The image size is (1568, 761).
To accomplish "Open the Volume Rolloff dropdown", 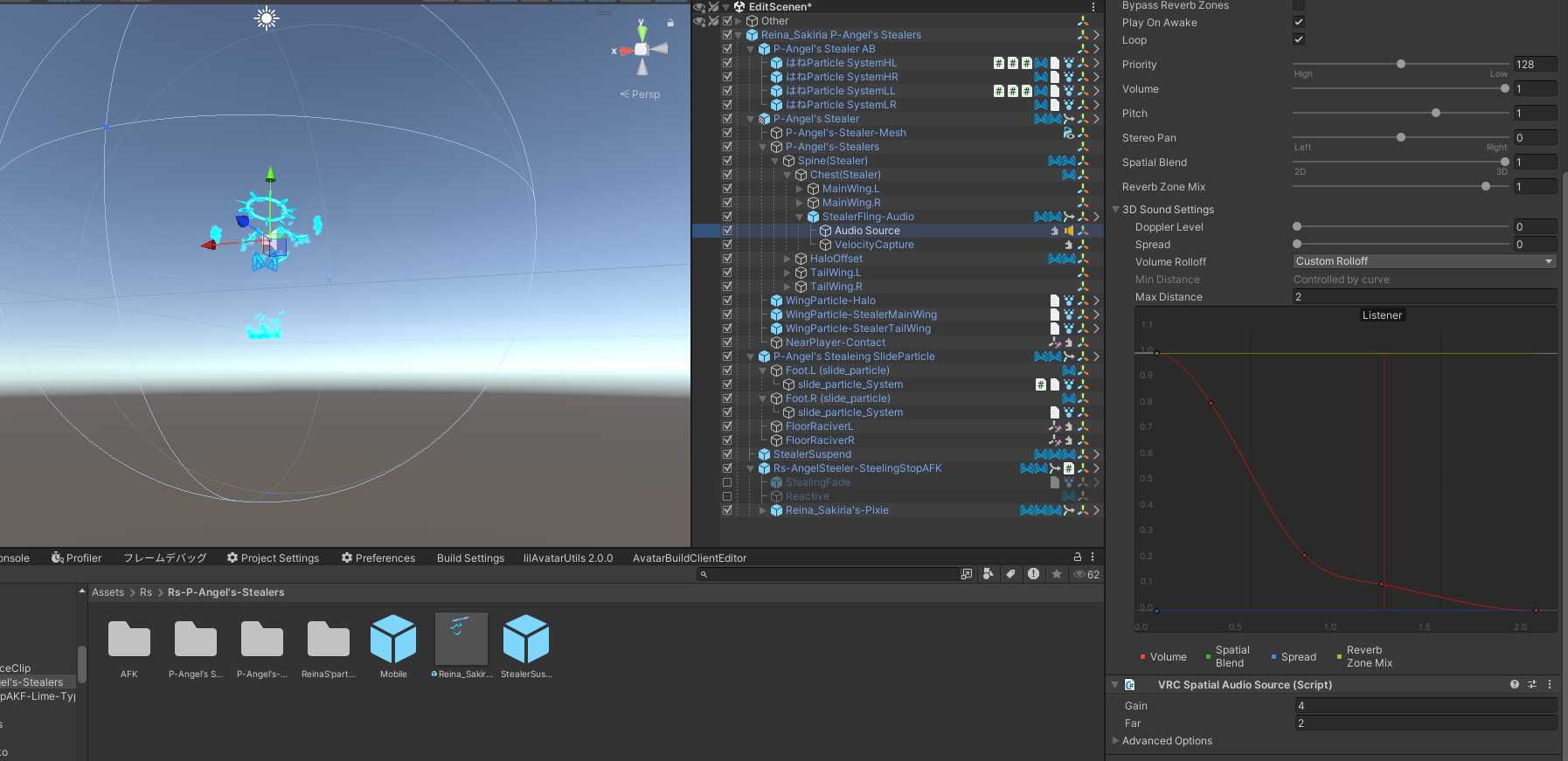I will point(1425,261).
